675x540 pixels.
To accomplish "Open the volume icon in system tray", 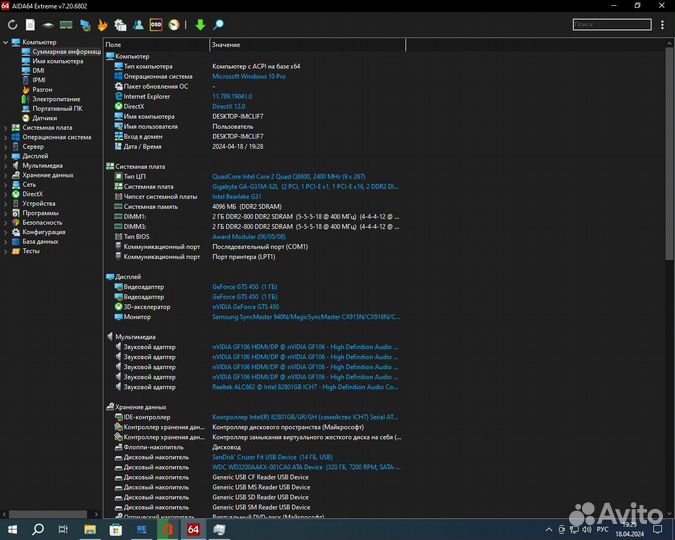I will (587, 529).
